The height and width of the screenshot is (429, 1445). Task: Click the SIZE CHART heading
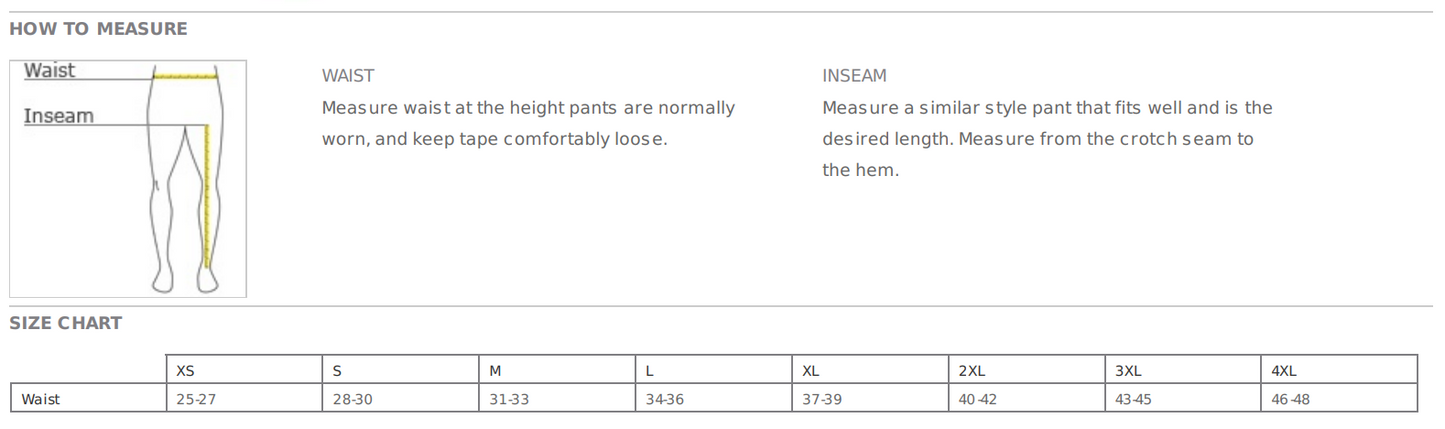point(66,323)
